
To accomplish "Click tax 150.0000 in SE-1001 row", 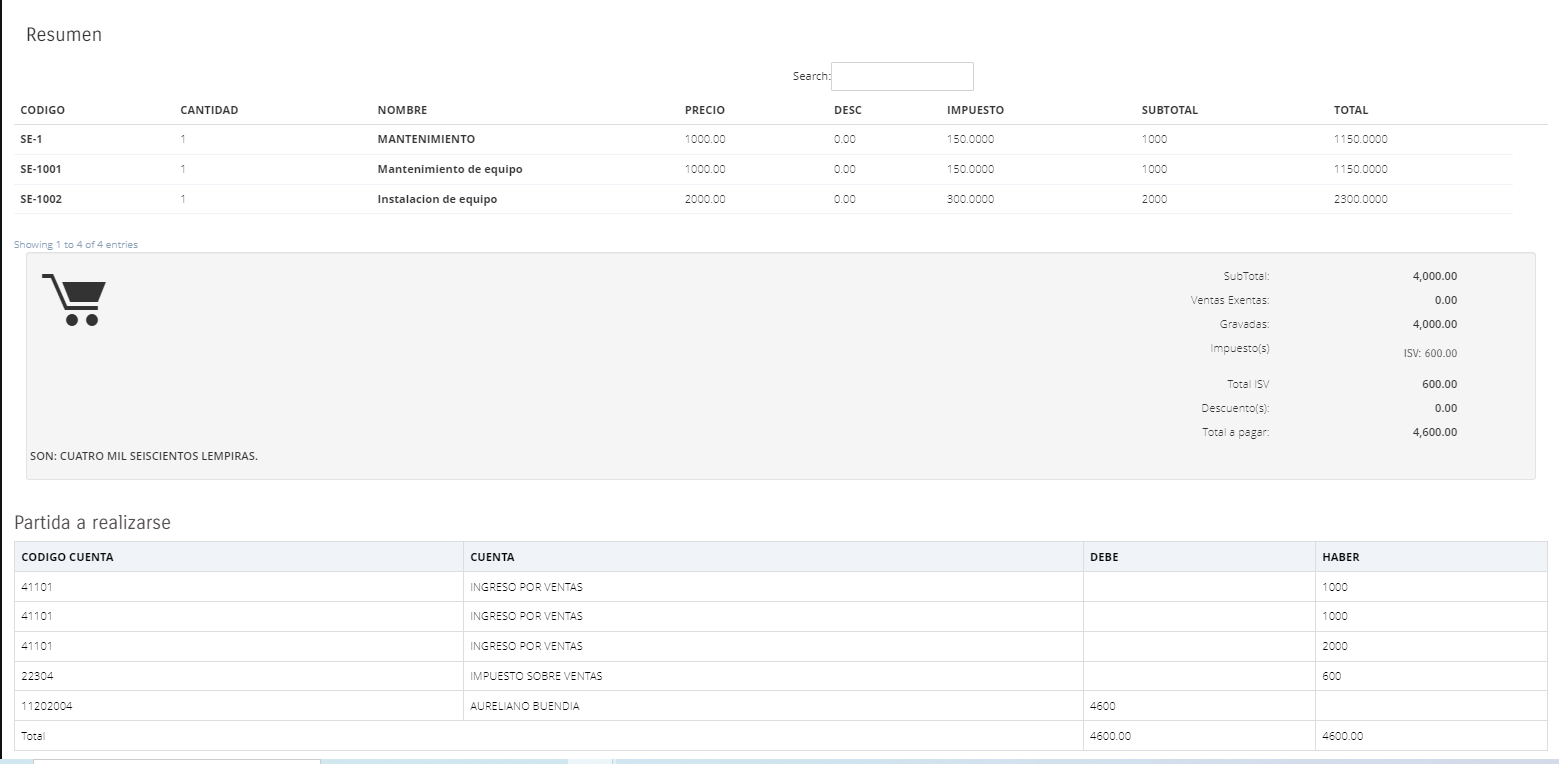I will point(971,169).
